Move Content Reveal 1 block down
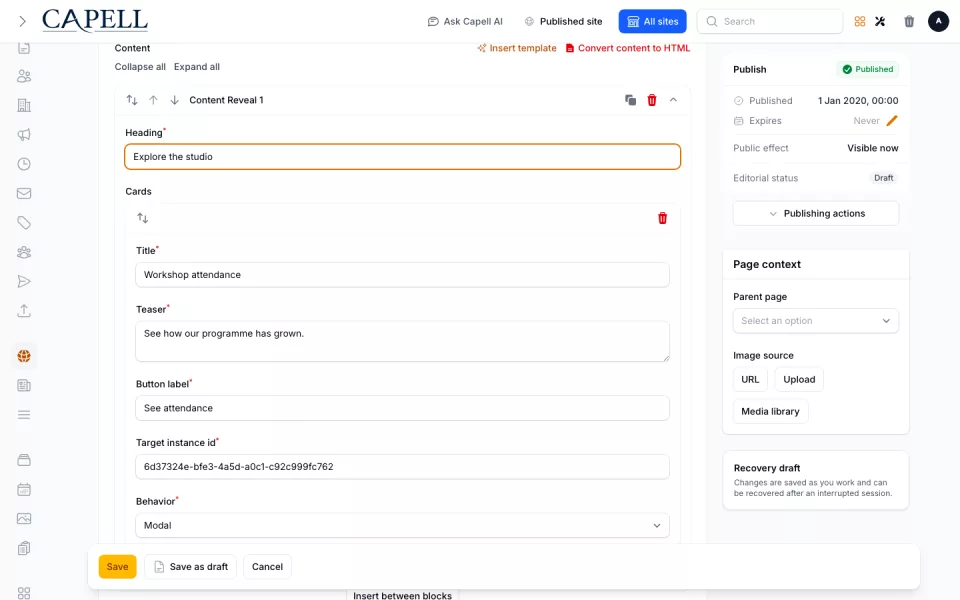960x600 pixels. point(174,100)
